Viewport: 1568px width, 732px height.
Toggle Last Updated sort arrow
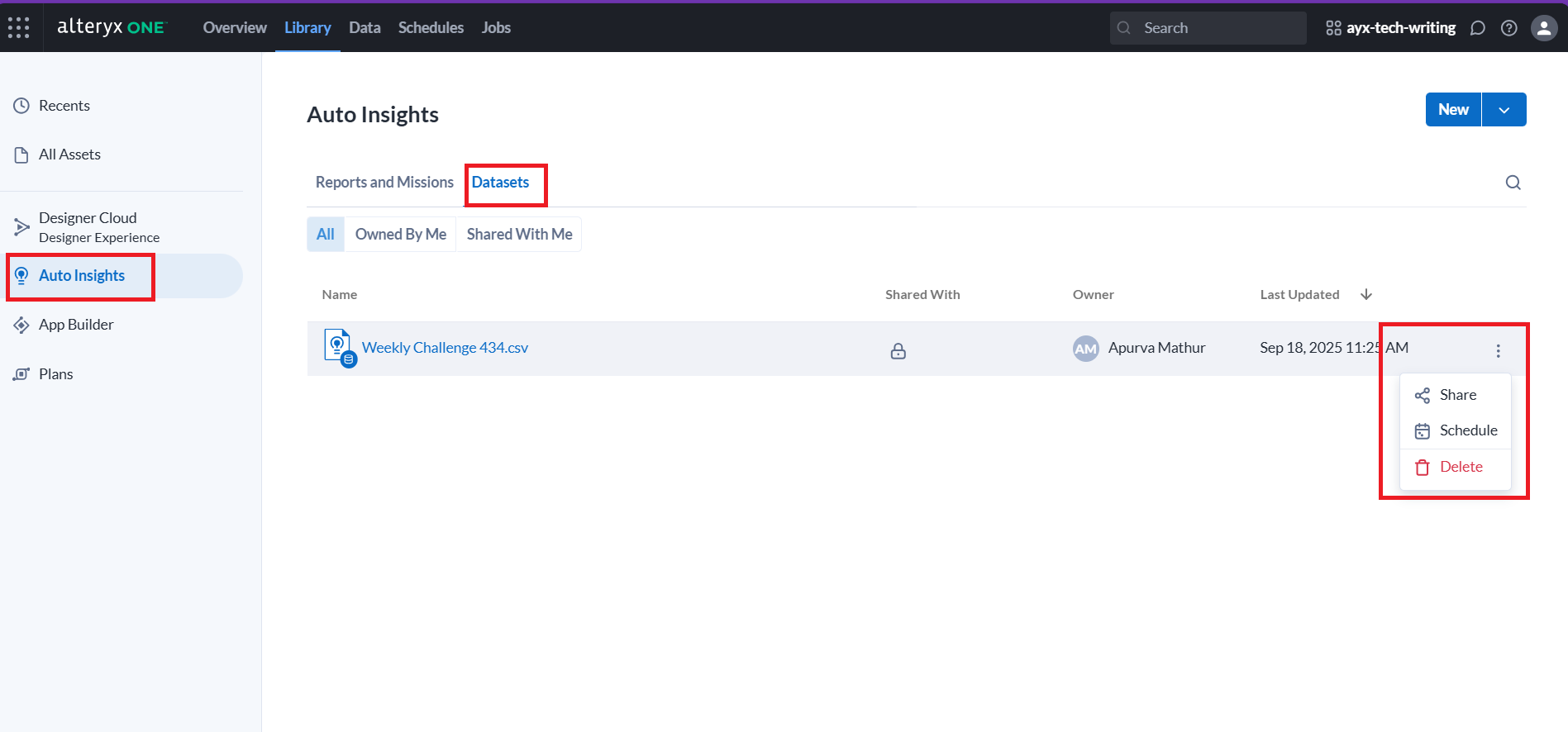click(1365, 295)
